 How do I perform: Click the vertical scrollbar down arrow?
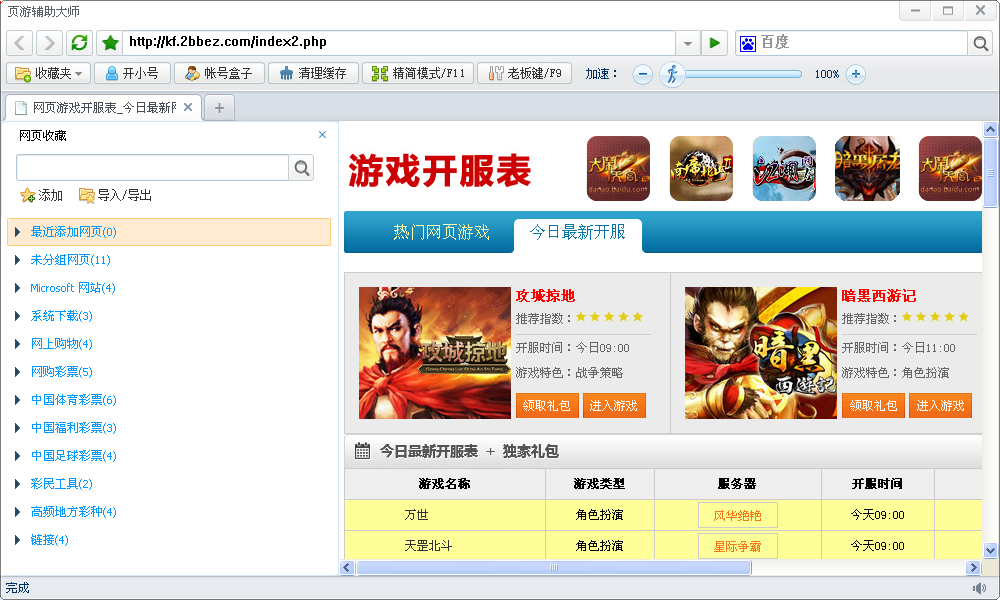point(990,550)
